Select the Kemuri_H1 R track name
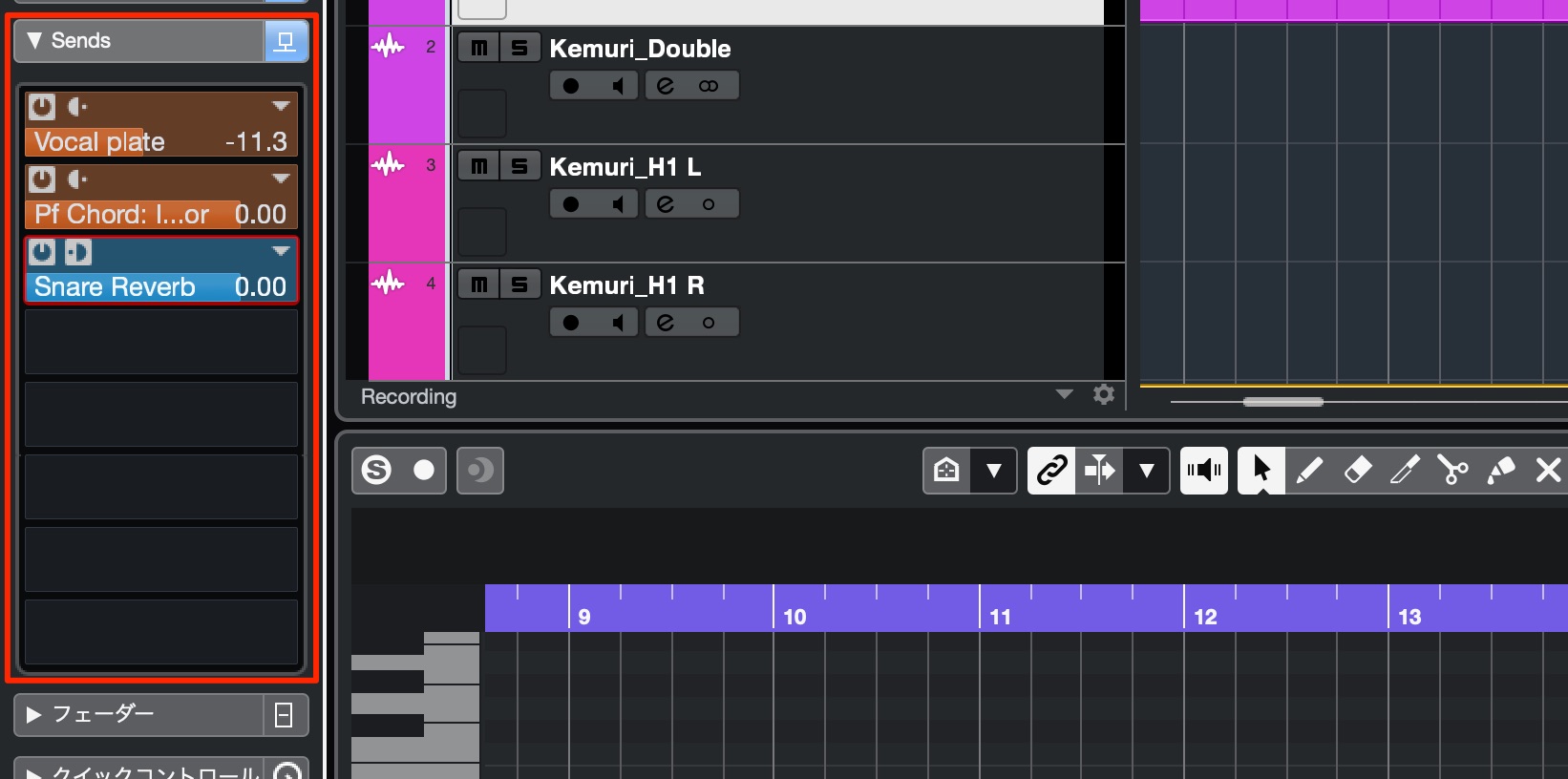This screenshot has height=779, width=1568. (x=627, y=285)
